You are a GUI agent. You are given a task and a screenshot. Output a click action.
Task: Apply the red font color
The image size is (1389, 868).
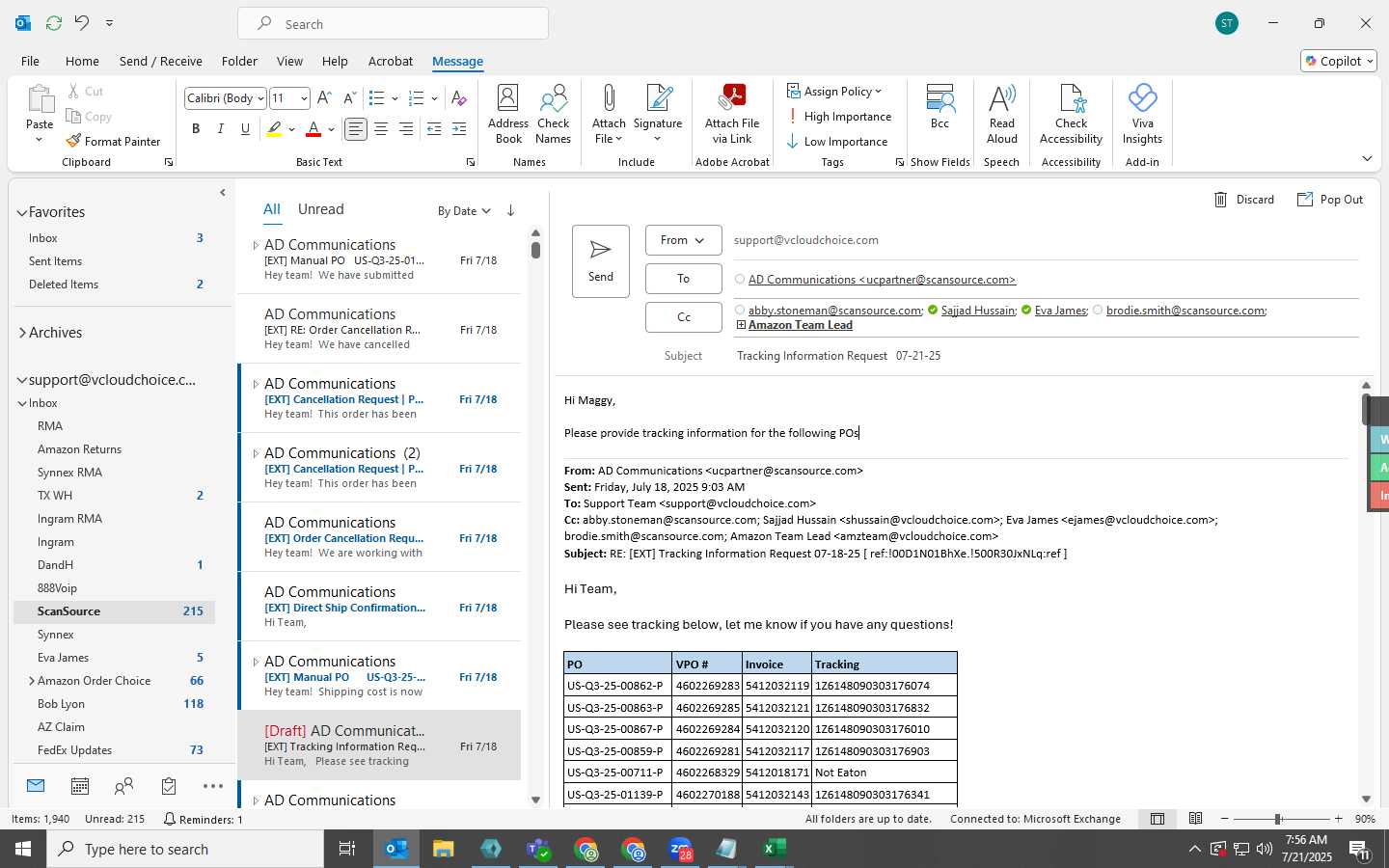pos(313,128)
